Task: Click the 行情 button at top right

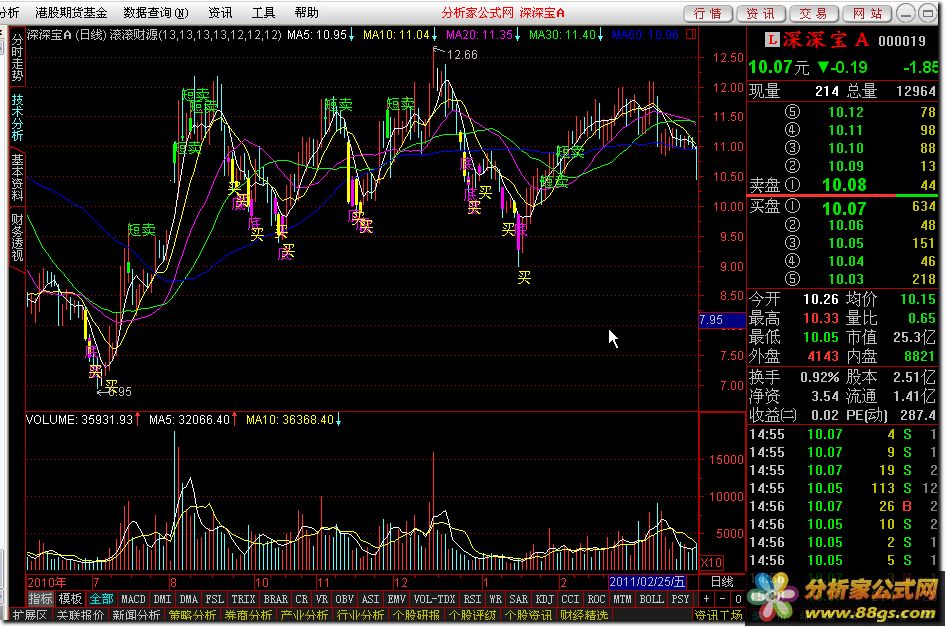Action: [708, 13]
